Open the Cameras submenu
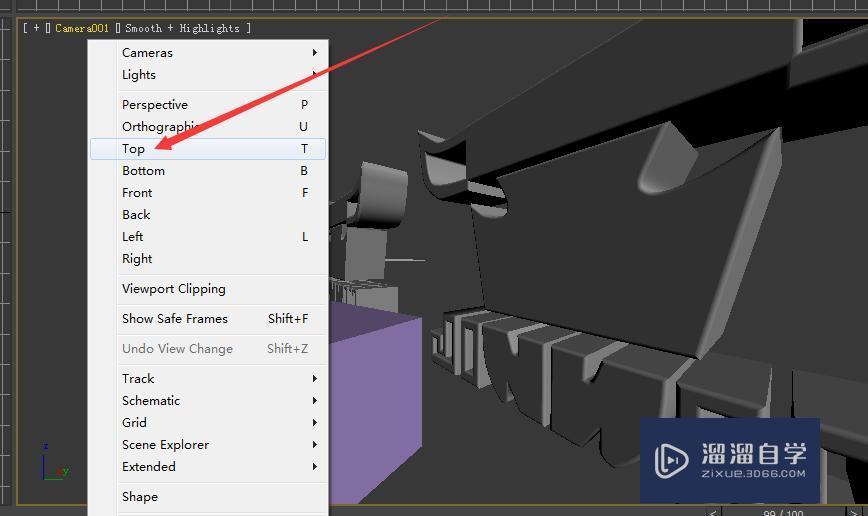 tap(208, 53)
